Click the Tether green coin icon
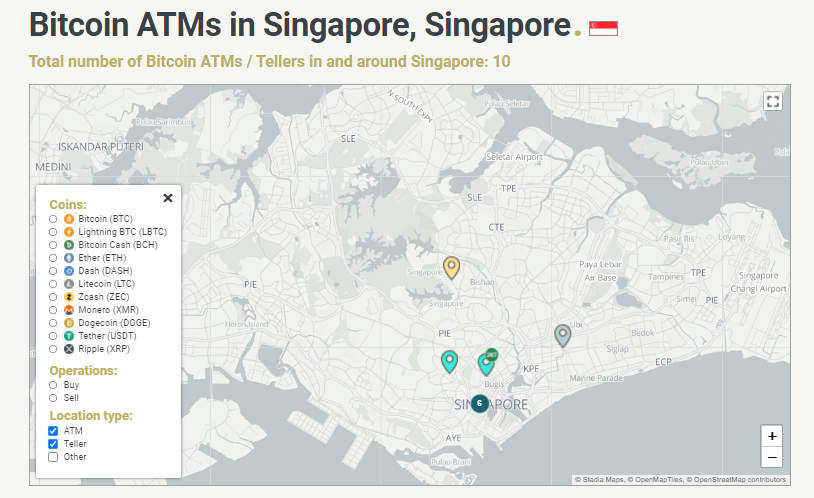This screenshot has width=814, height=498. (x=69, y=336)
